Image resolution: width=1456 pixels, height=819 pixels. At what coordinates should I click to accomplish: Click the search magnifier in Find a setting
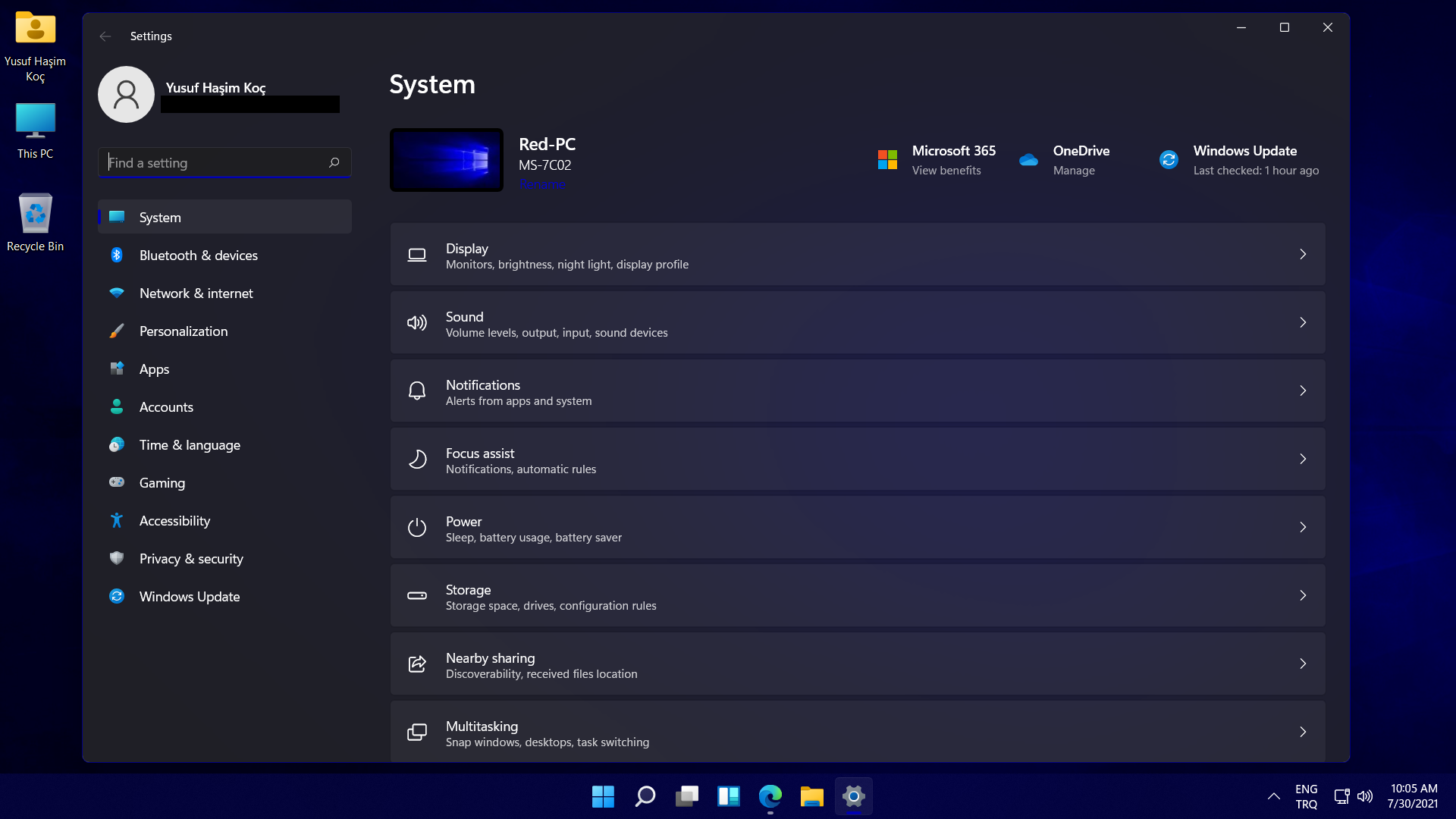pos(334,163)
